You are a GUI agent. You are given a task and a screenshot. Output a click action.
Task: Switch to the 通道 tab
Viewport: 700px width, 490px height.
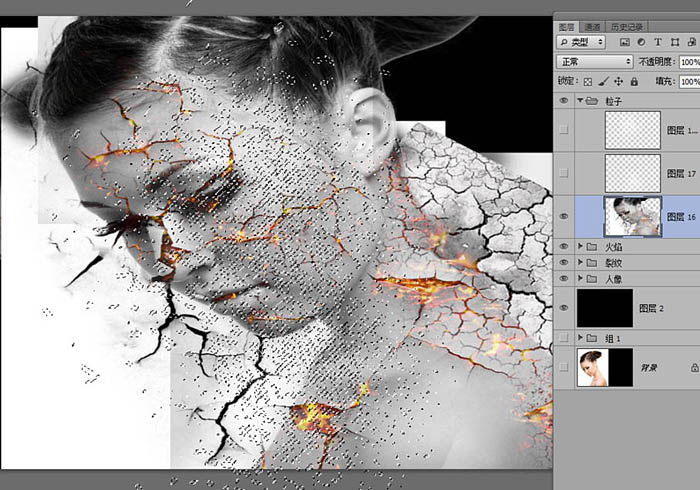coord(592,27)
